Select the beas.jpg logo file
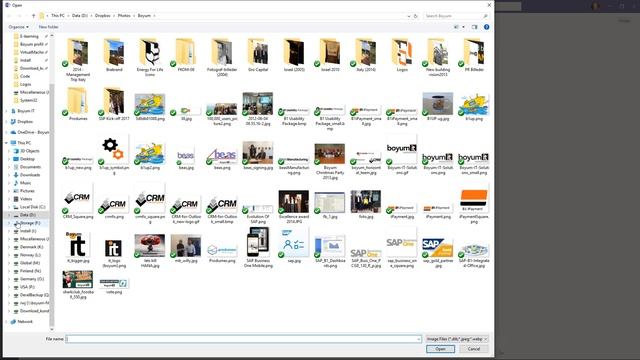 click(x=186, y=159)
